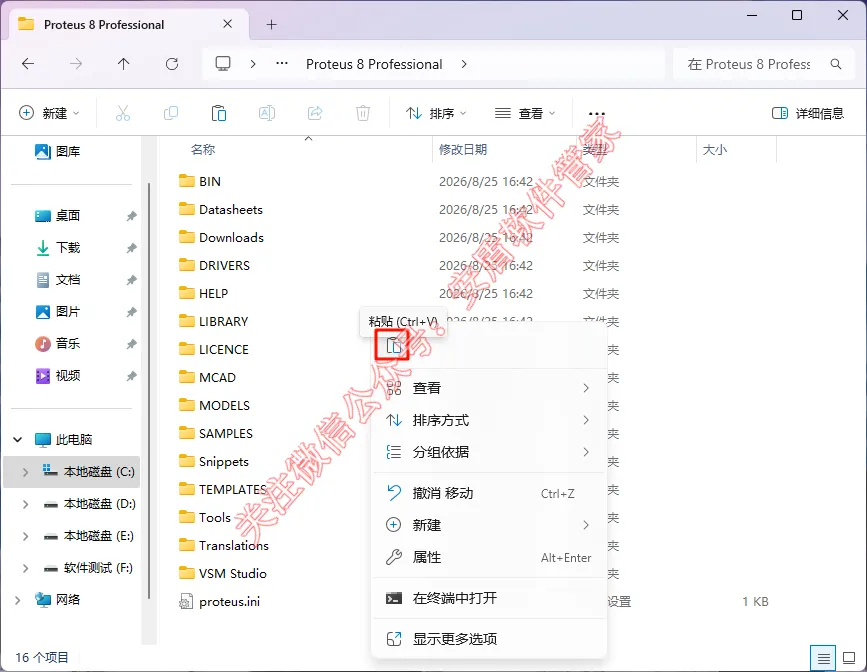Select the SAMPLES folder
The height and width of the screenshot is (672, 867).
216,434
